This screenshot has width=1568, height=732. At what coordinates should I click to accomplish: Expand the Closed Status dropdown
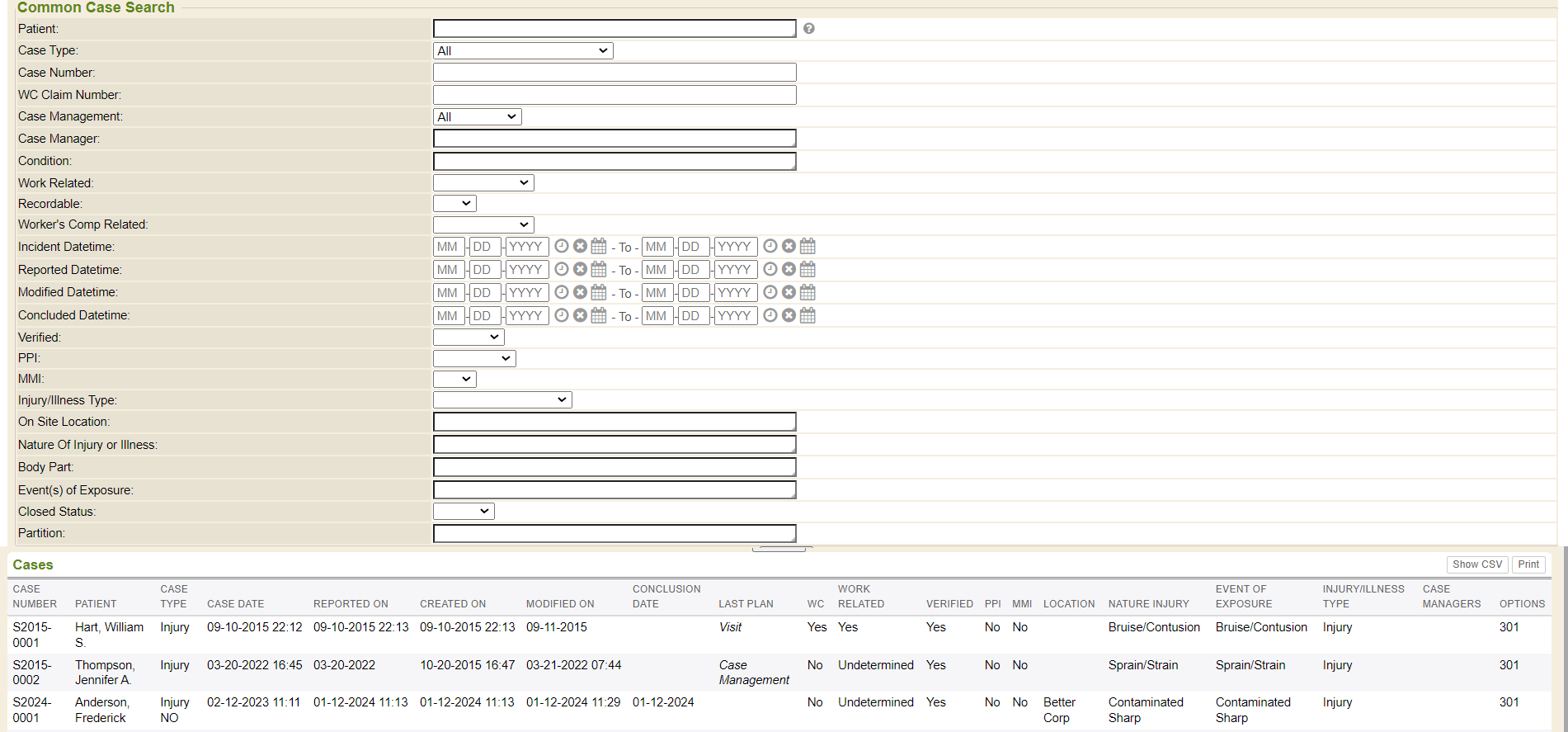pyautogui.click(x=464, y=512)
